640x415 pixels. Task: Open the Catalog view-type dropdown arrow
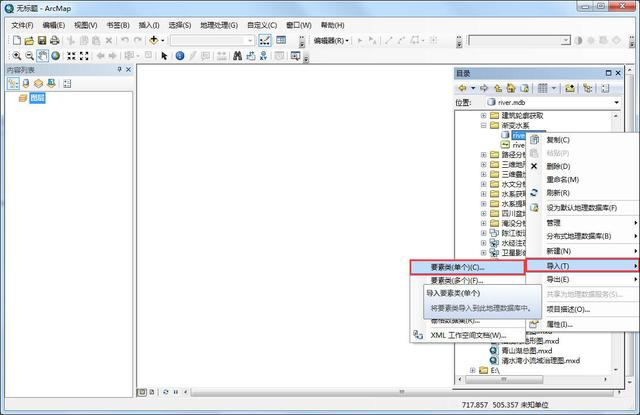coord(554,88)
